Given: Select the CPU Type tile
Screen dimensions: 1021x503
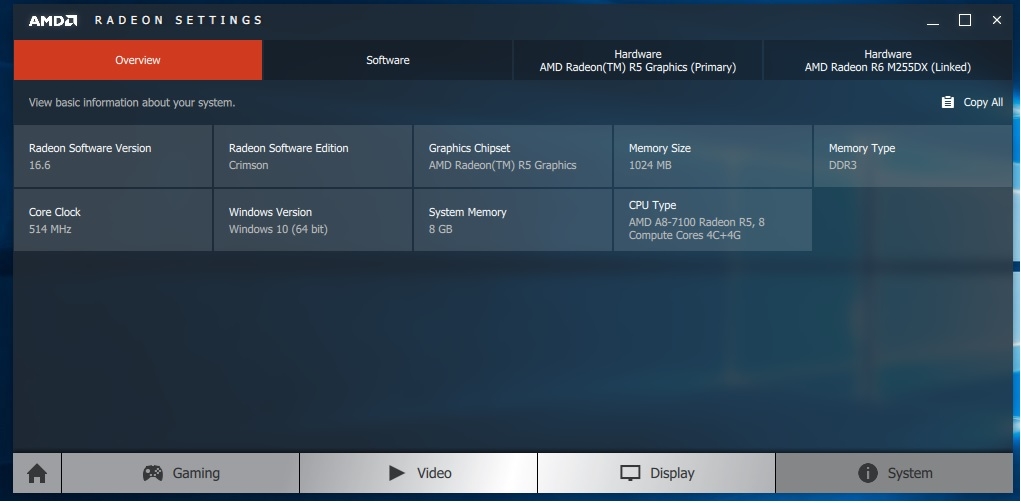Looking at the screenshot, I should (712, 220).
